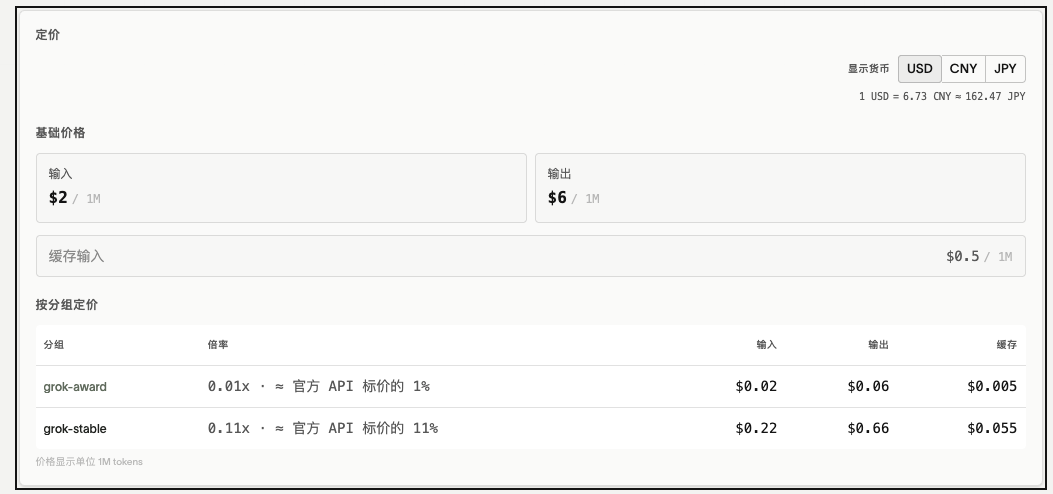The image size is (1053, 494).
Task: Click the 缓存 column header
Action: (1007, 345)
